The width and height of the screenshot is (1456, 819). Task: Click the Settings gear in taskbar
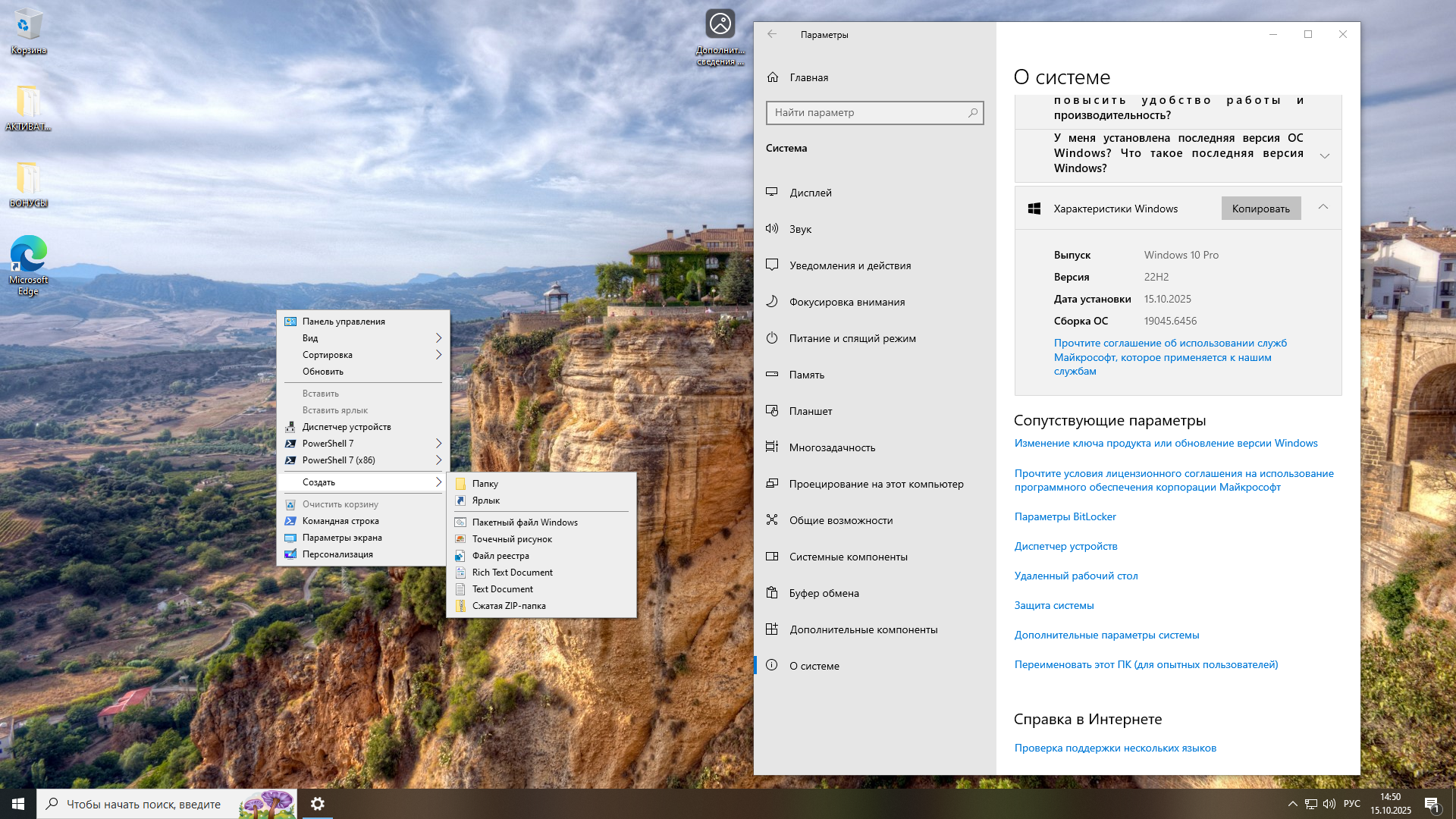[318, 804]
